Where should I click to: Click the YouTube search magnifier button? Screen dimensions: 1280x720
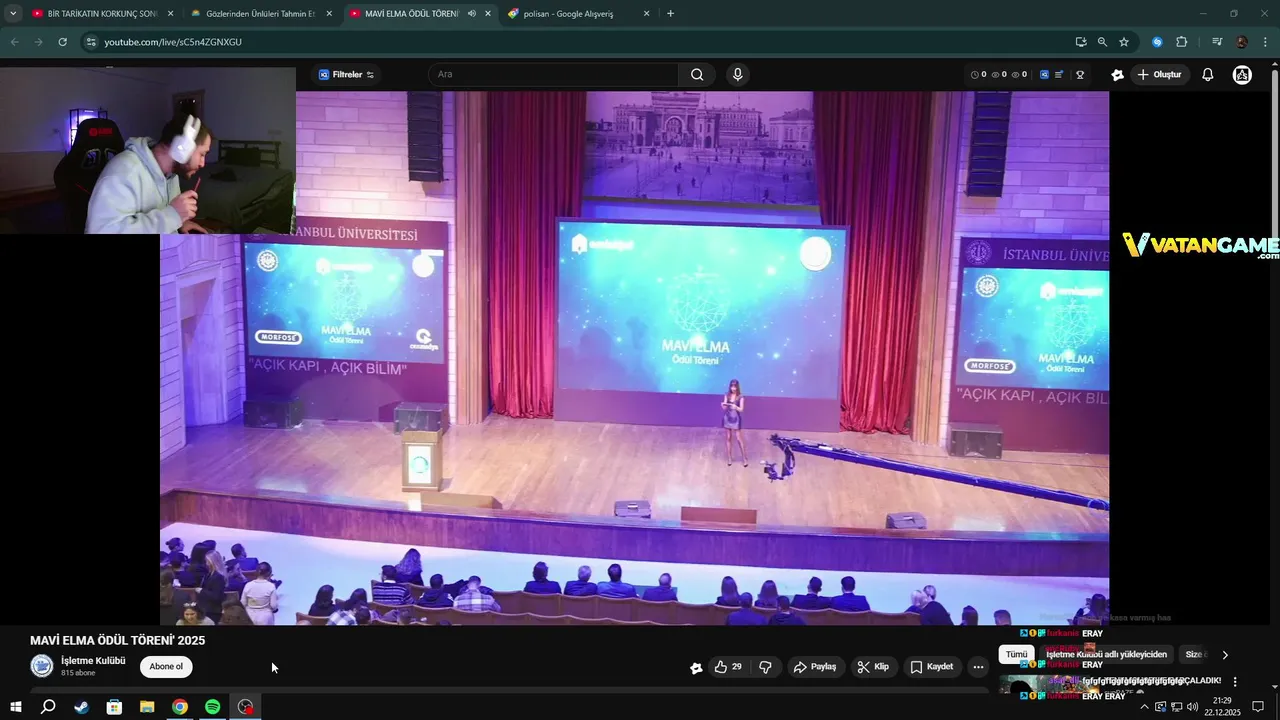click(x=697, y=75)
